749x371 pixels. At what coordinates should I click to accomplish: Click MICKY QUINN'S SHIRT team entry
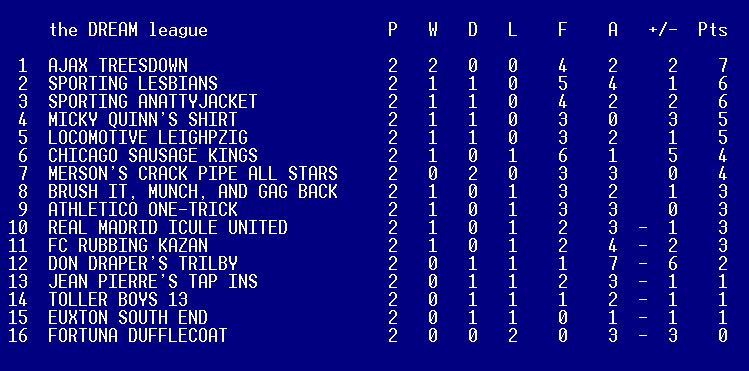click(143, 120)
